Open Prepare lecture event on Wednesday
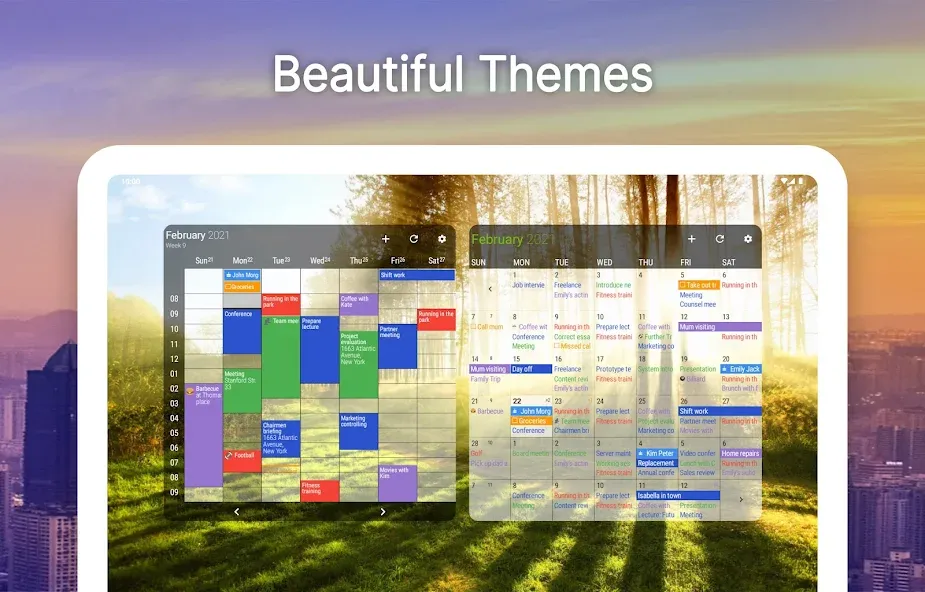Image resolution: width=925 pixels, height=592 pixels. tap(320, 350)
